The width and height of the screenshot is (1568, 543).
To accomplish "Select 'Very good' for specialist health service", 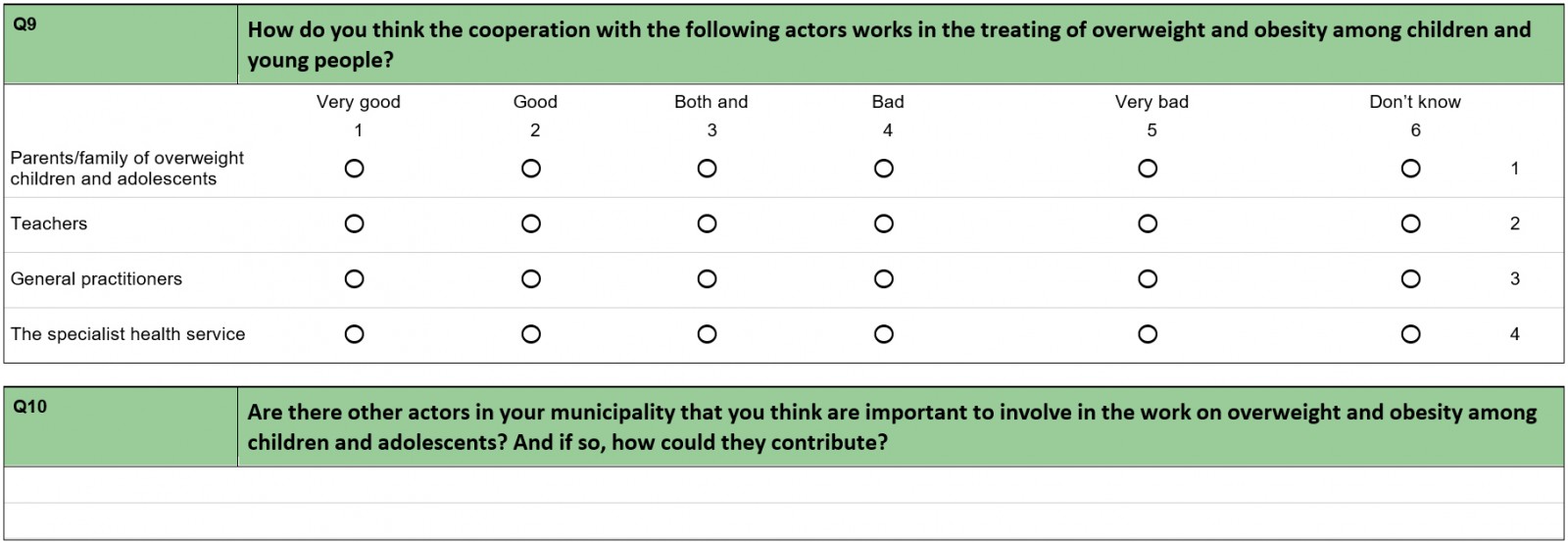I will (x=355, y=334).
